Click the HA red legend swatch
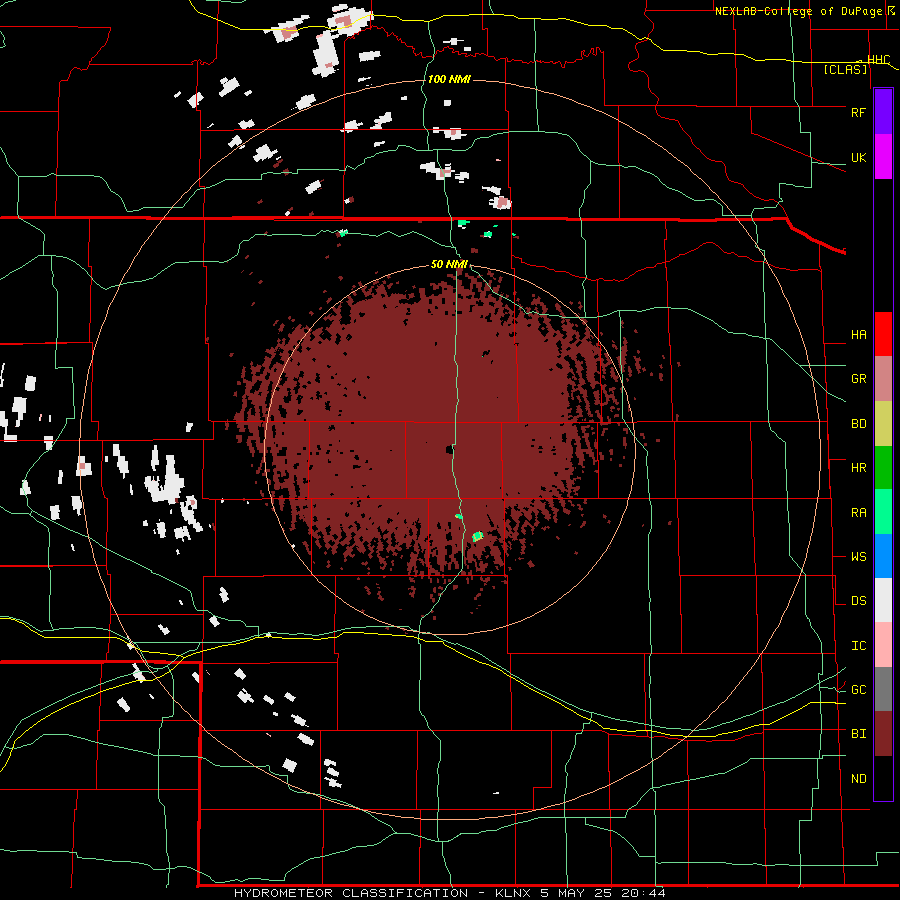Viewport: 900px width, 900px height. (x=883, y=334)
